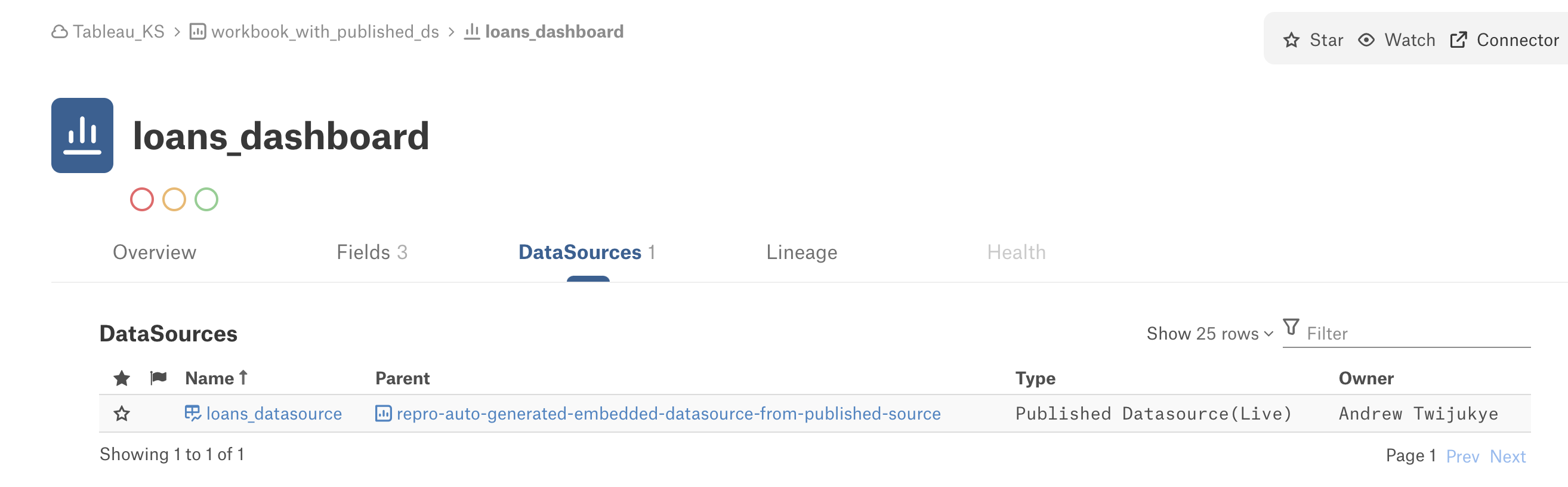Click the star column header icon
Image resolution: width=1568 pixels, height=487 pixels.
122,378
